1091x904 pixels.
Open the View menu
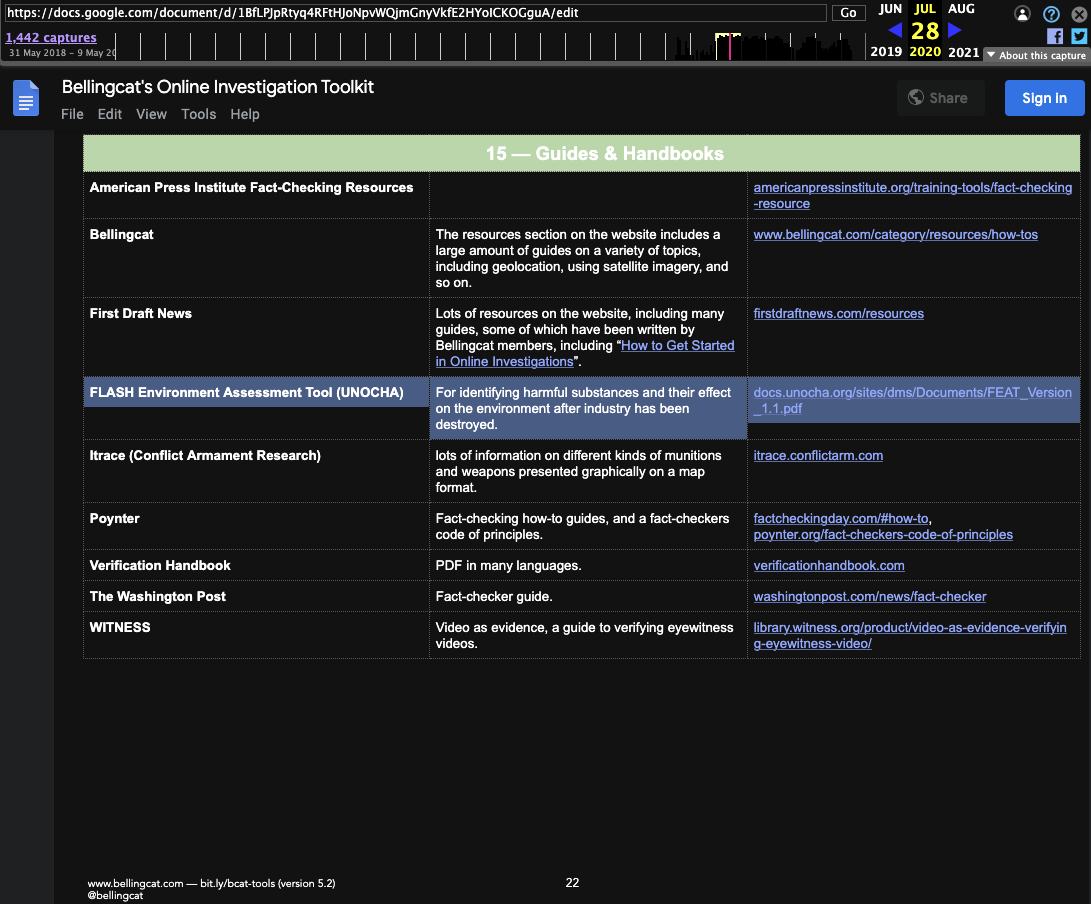click(151, 114)
